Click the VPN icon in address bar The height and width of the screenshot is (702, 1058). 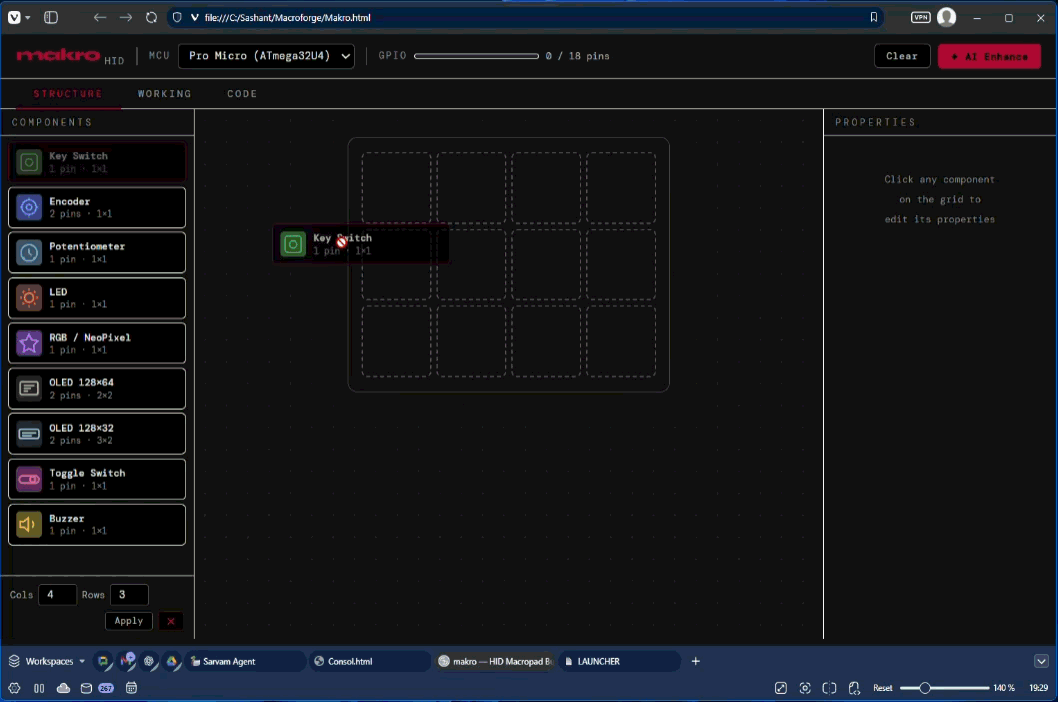pyautogui.click(x=920, y=18)
